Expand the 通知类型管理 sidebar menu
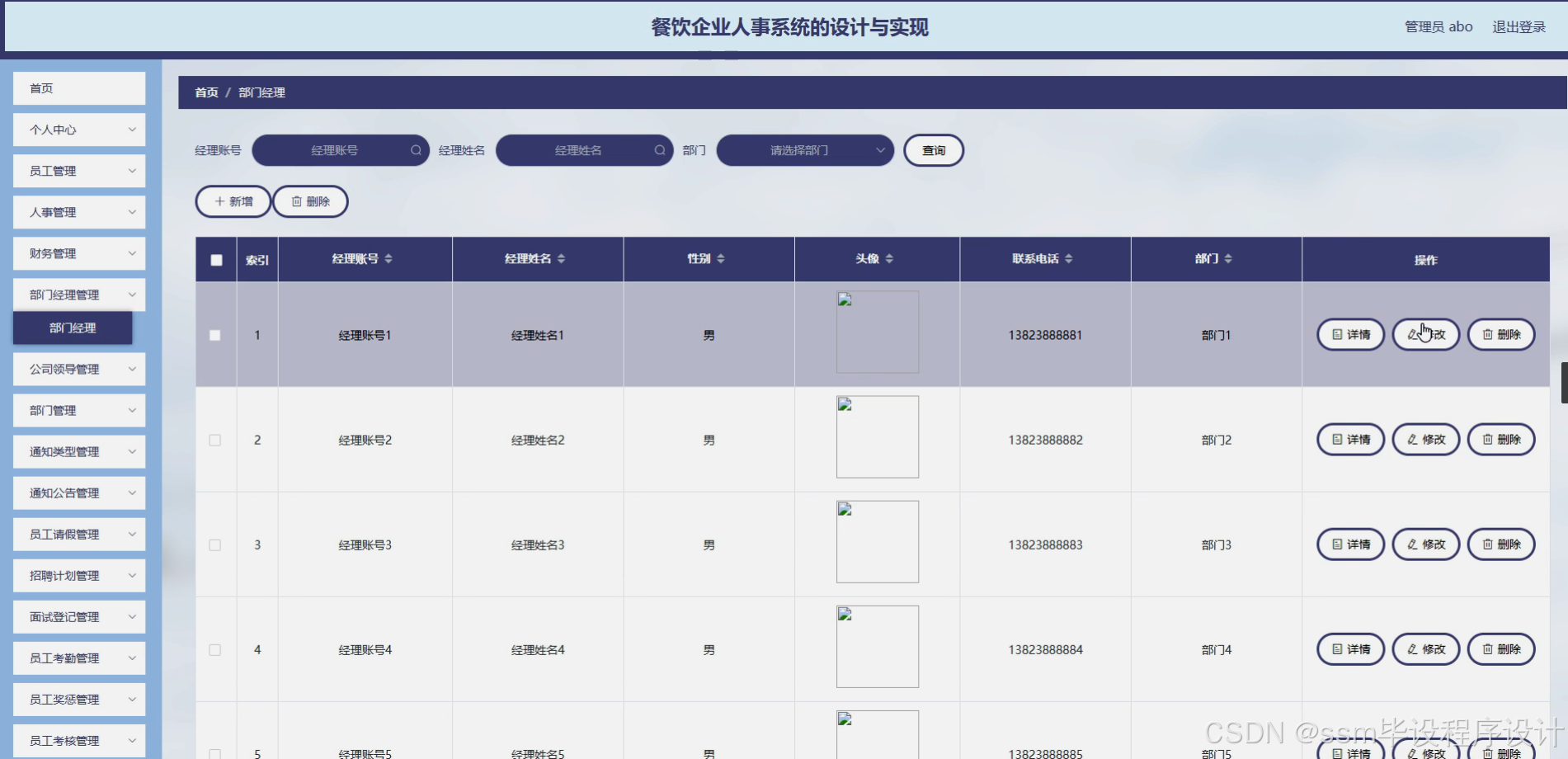Screen dimensions: 1568x759 tap(79, 451)
